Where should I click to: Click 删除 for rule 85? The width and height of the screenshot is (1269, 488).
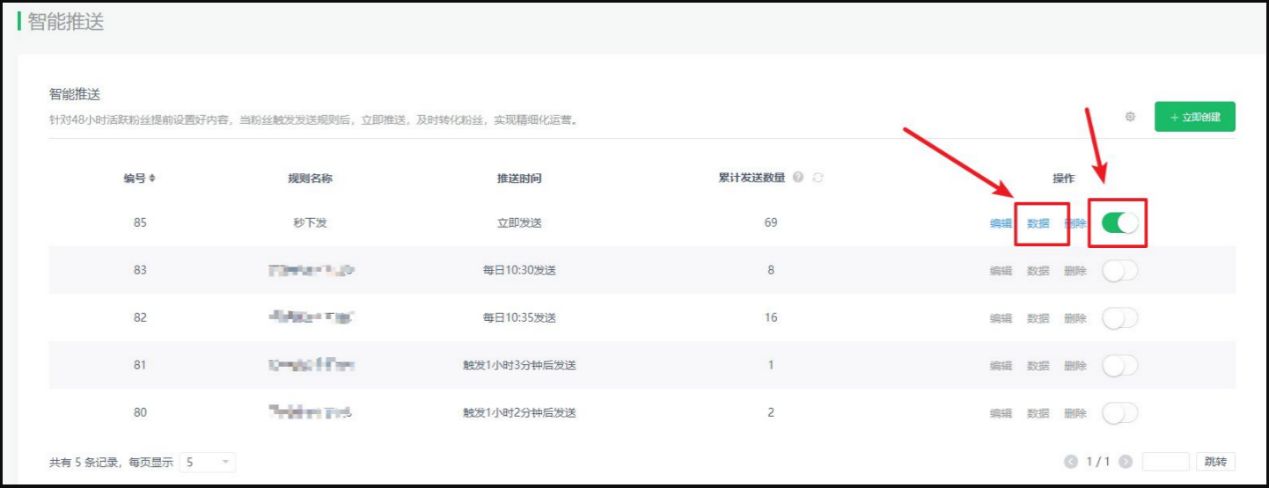pos(1075,223)
